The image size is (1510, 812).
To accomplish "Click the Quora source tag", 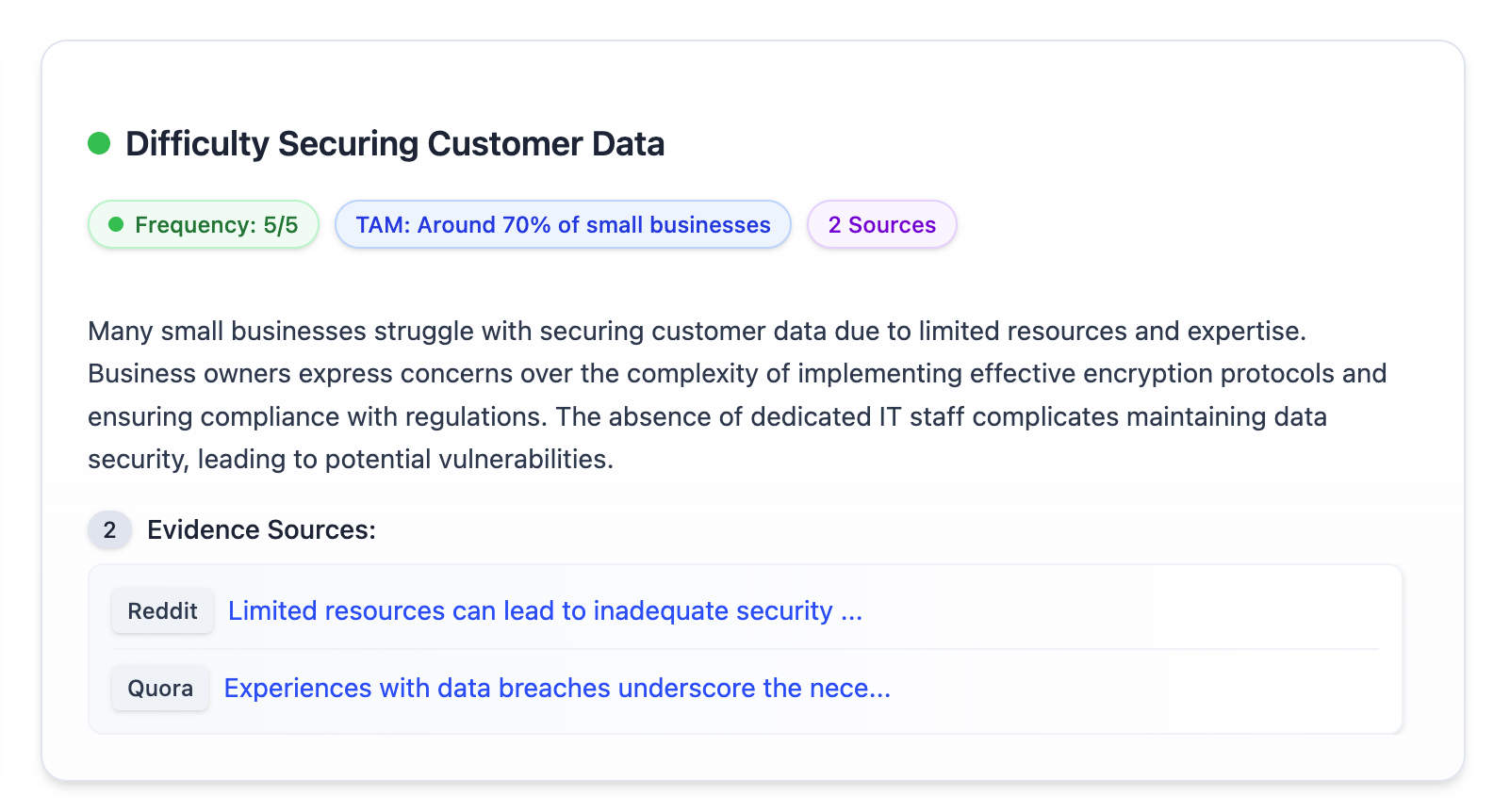I will click(x=160, y=689).
